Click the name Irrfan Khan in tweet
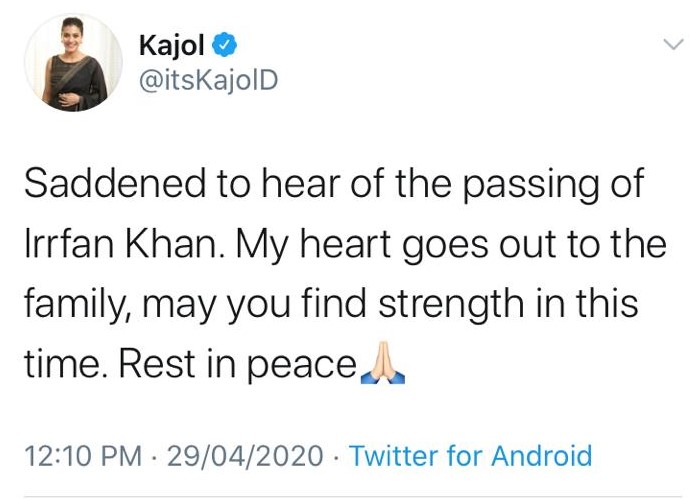 click(x=124, y=244)
